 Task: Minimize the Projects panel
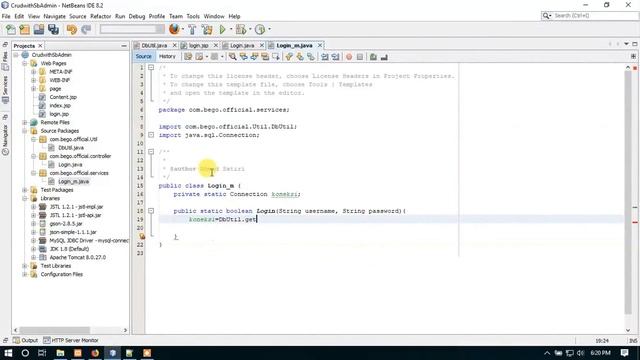click(x=124, y=46)
